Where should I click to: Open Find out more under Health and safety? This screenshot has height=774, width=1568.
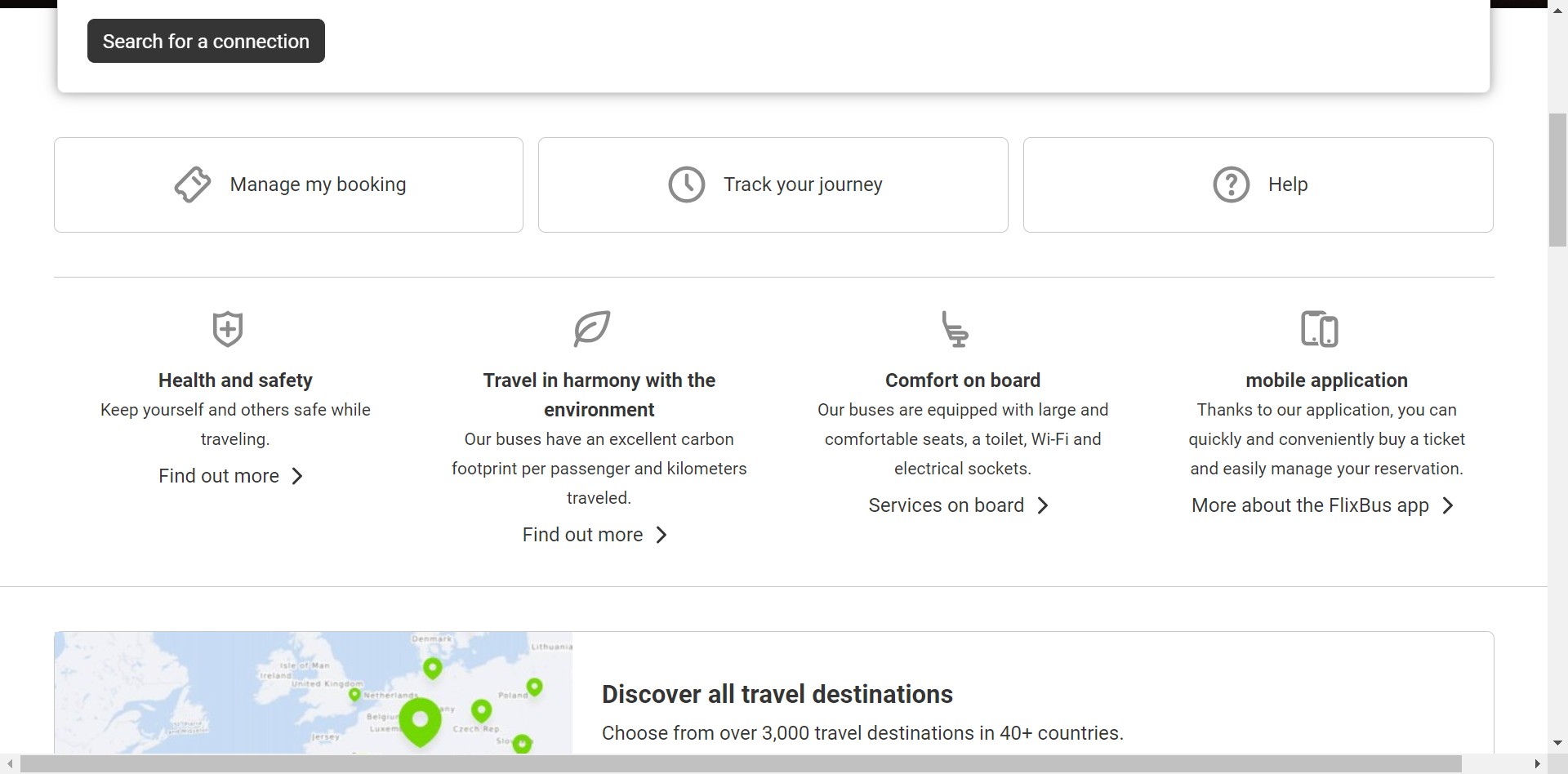(219, 476)
